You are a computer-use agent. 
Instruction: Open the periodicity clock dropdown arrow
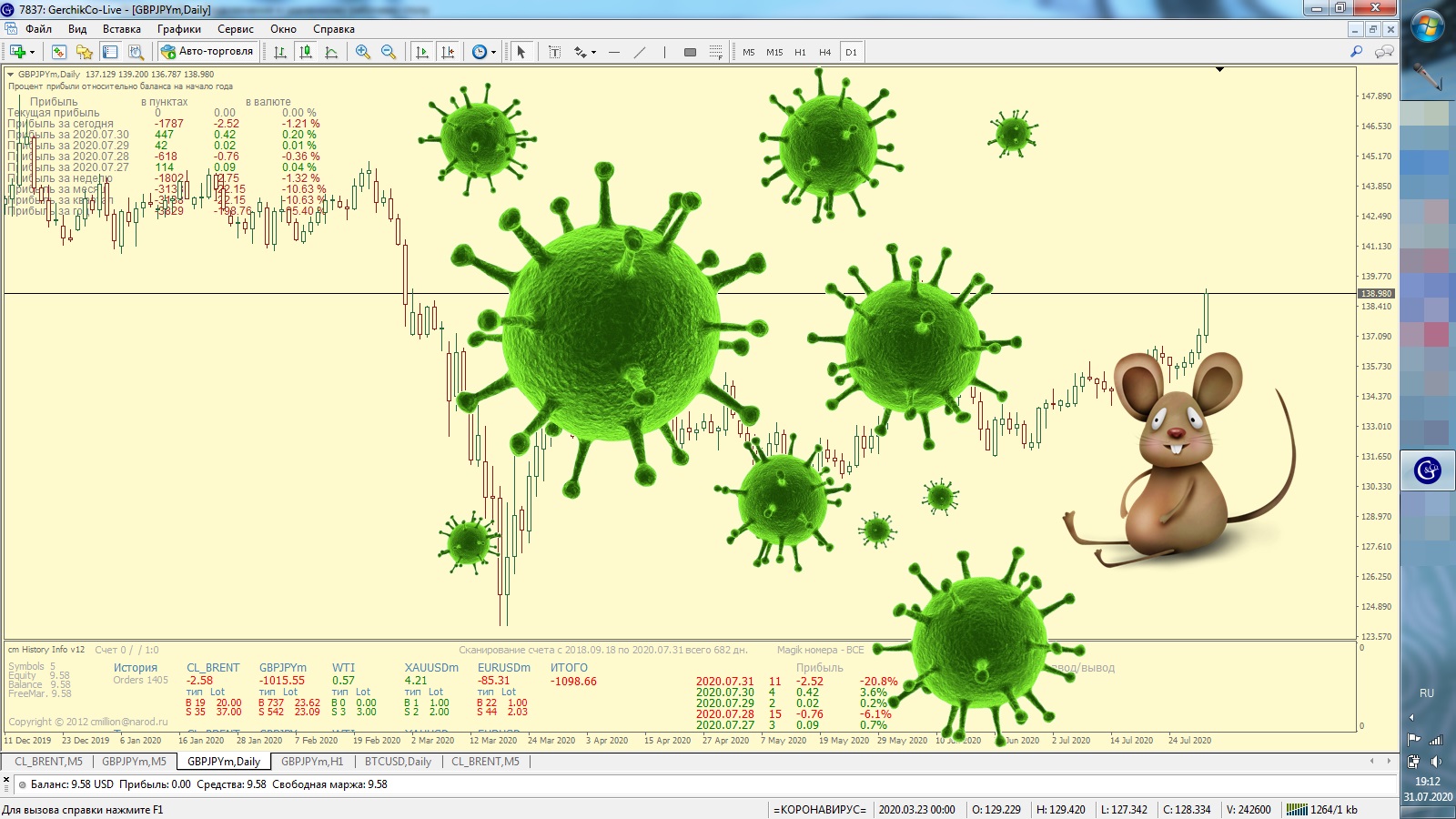pyautogui.click(x=493, y=52)
